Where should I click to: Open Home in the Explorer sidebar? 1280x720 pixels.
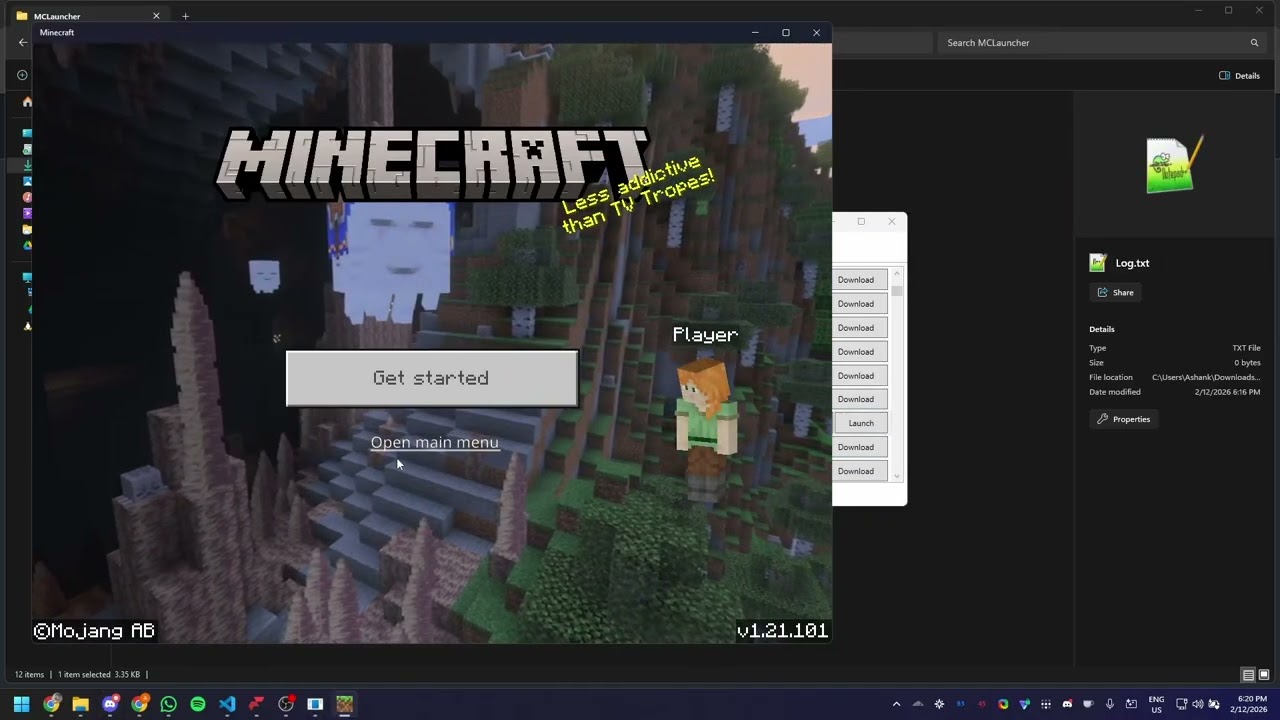27,102
